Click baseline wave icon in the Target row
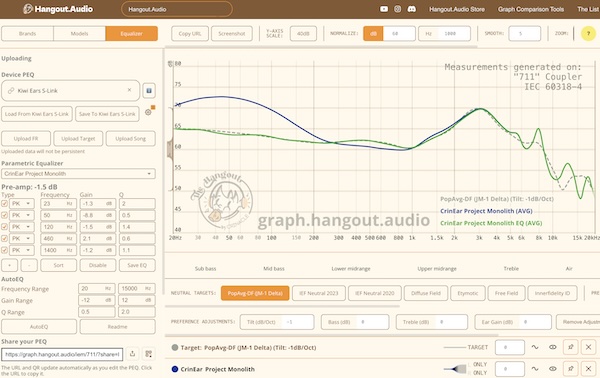Image resolution: width=600 pixels, height=378 pixels. (535, 347)
